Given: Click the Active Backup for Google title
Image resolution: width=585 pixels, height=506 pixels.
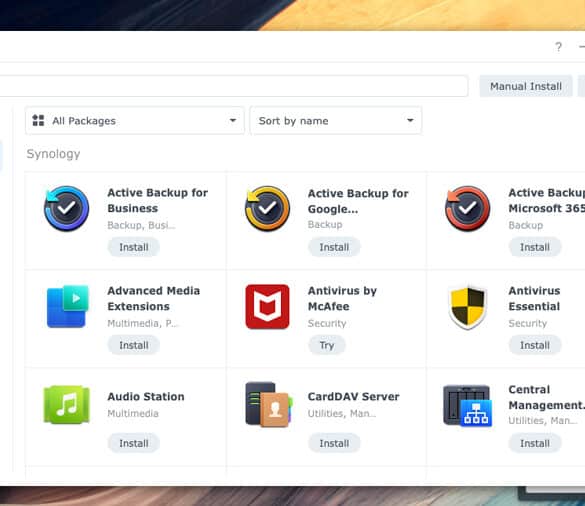Looking at the screenshot, I should point(358,201).
